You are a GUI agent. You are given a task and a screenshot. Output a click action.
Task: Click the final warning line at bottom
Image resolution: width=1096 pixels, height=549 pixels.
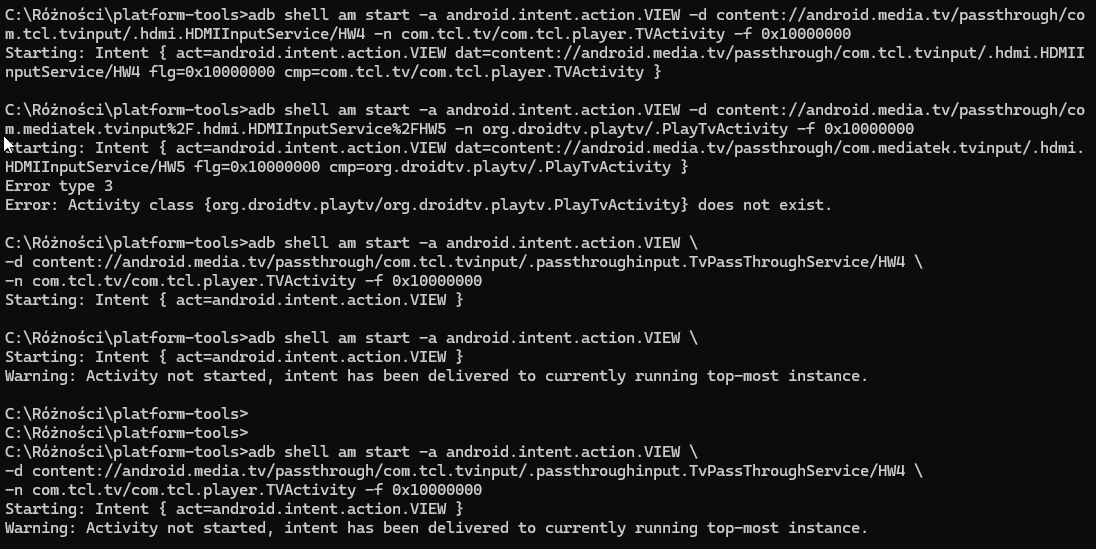[x=436, y=528]
